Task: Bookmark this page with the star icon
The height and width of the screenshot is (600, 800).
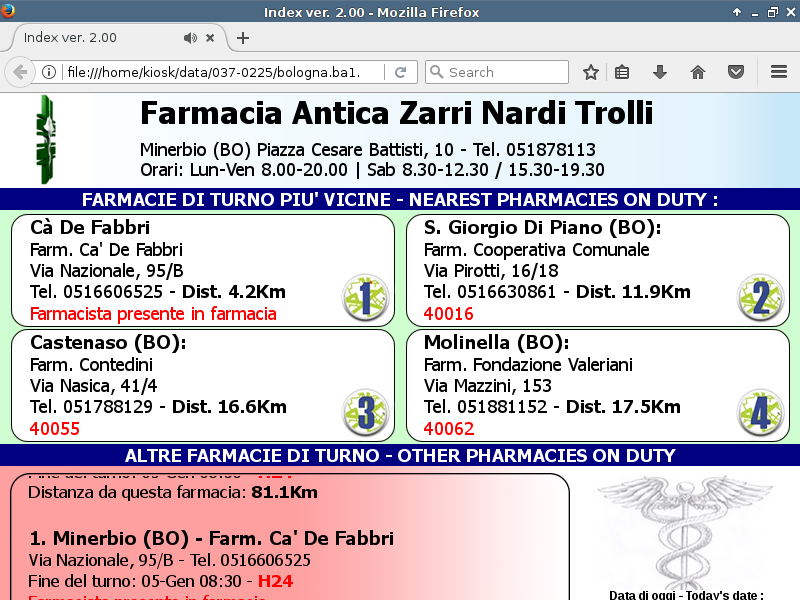Action: coord(591,72)
